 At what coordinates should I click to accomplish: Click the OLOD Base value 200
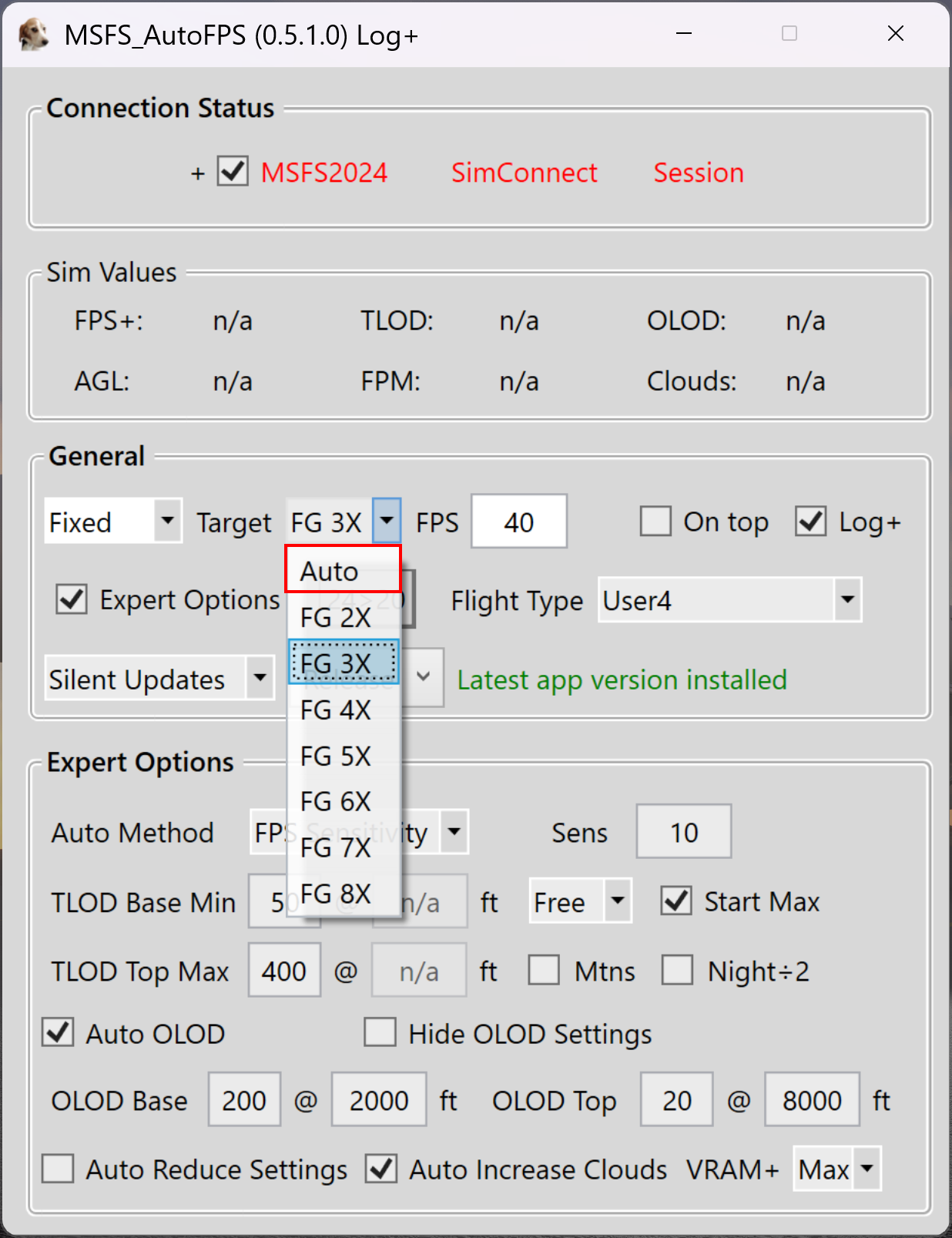(x=244, y=1099)
